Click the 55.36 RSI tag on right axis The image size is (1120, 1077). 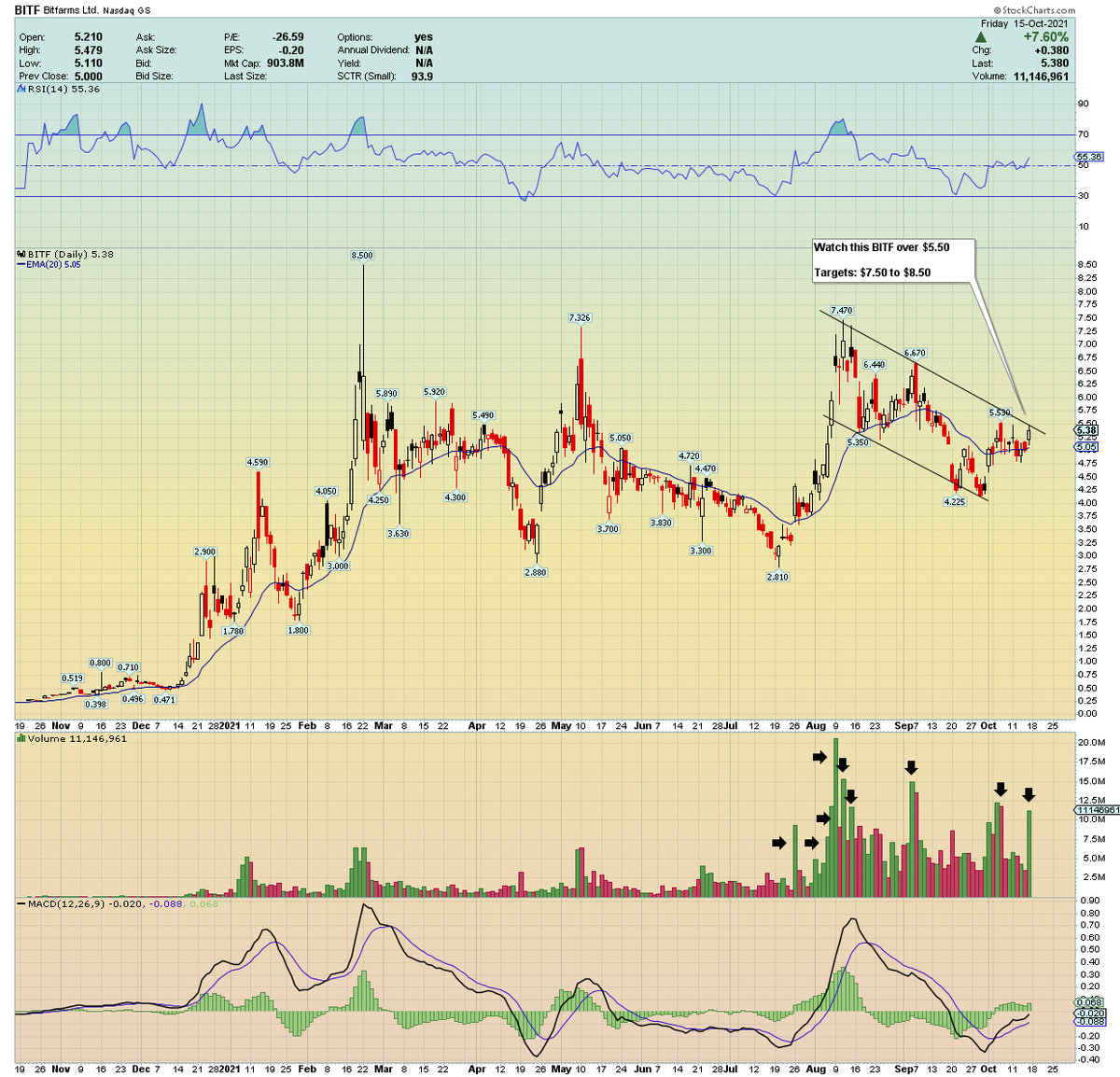(1089, 157)
